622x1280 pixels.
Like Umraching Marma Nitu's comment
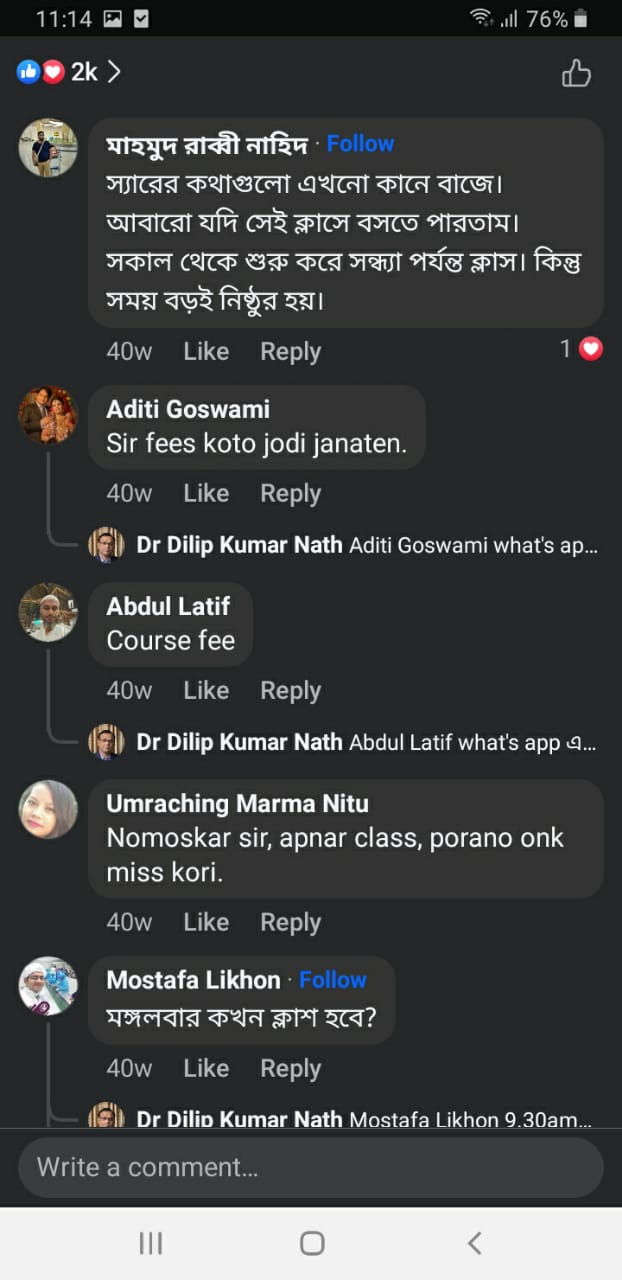[x=206, y=923]
